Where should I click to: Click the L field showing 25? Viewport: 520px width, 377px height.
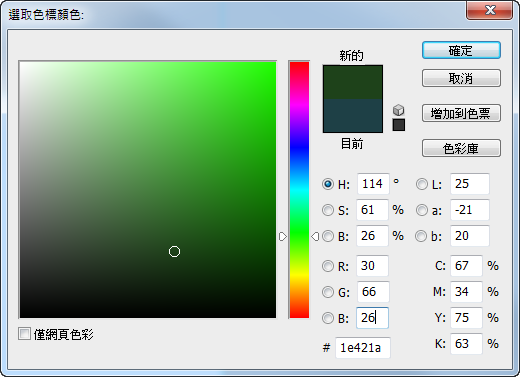click(470, 184)
